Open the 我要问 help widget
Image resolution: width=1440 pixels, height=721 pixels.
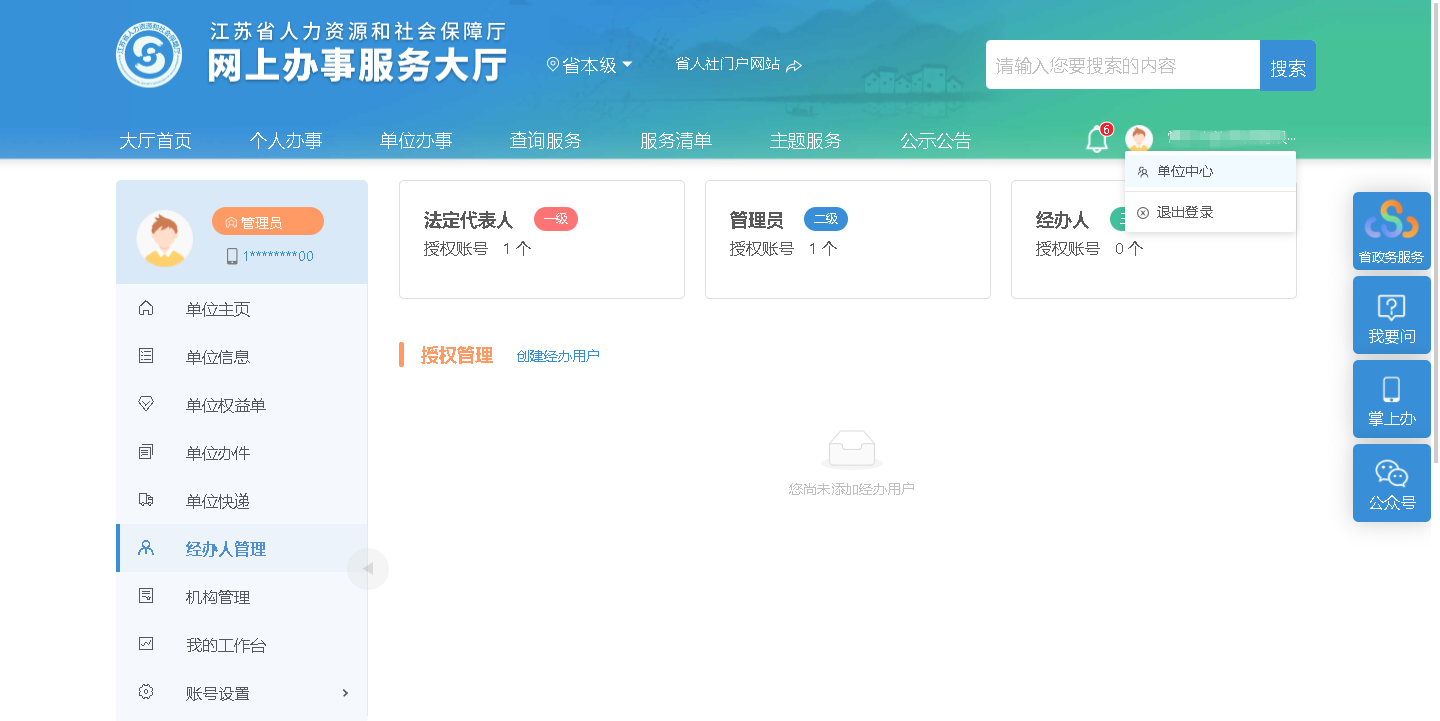(1391, 315)
